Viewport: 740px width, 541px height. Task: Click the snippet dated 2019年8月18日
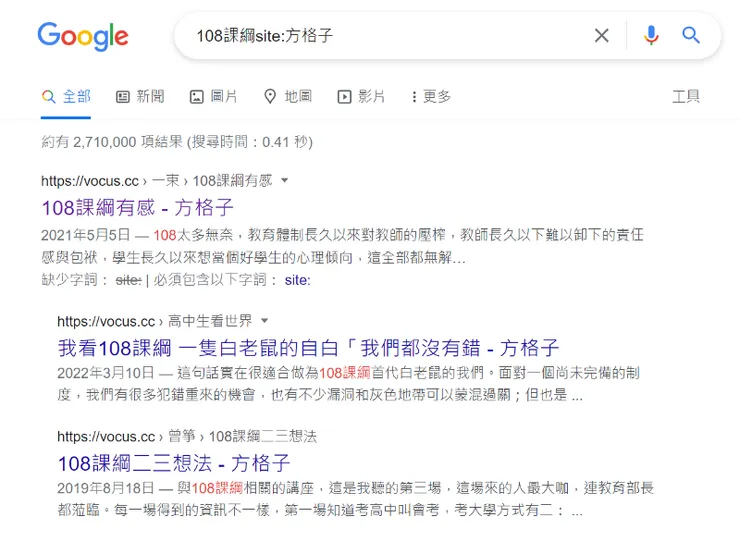point(355,499)
